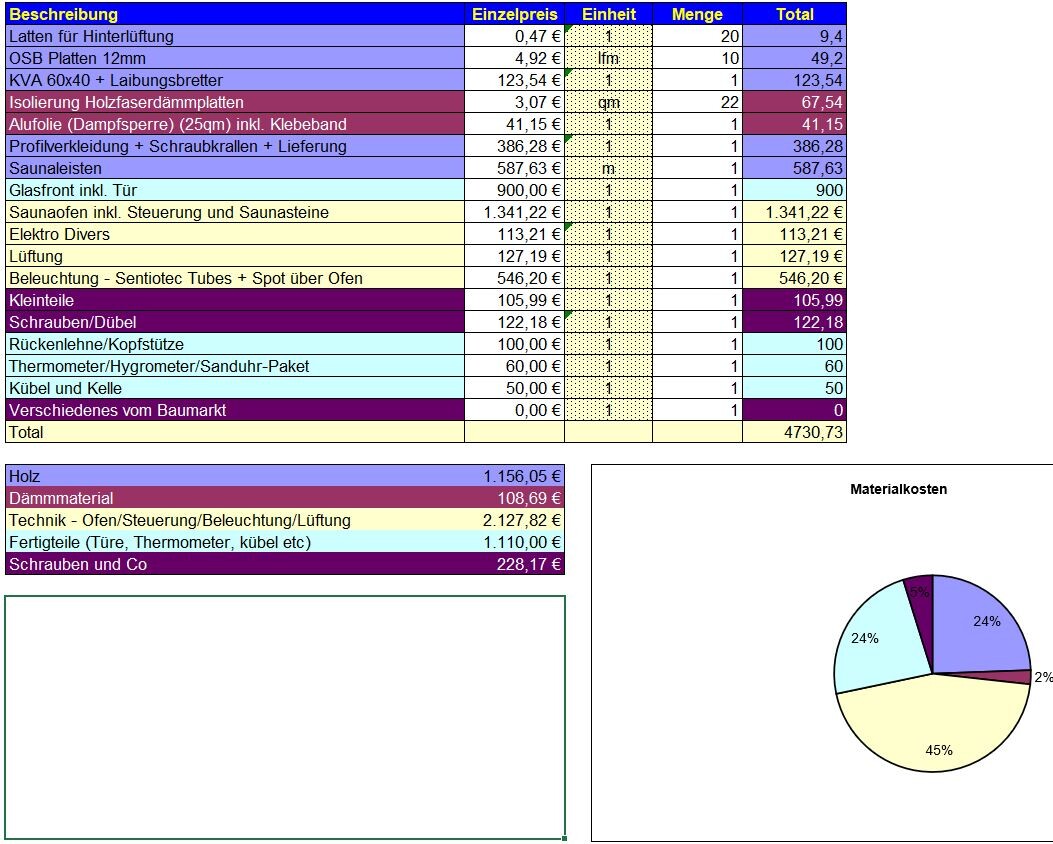Select the Glasfront inkl. Tür row label
This screenshot has width=1053, height=844.
tap(235, 190)
